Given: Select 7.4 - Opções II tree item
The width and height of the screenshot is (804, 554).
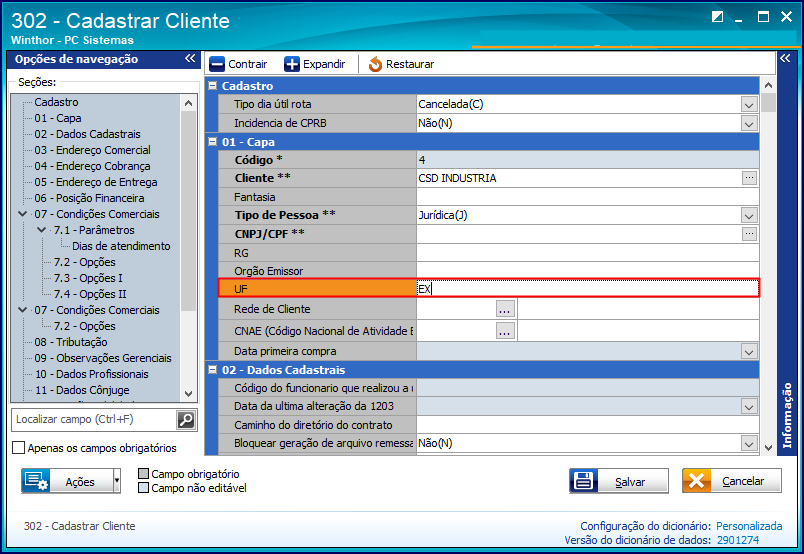Looking at the screenshot, I should [x=90, y=294].
